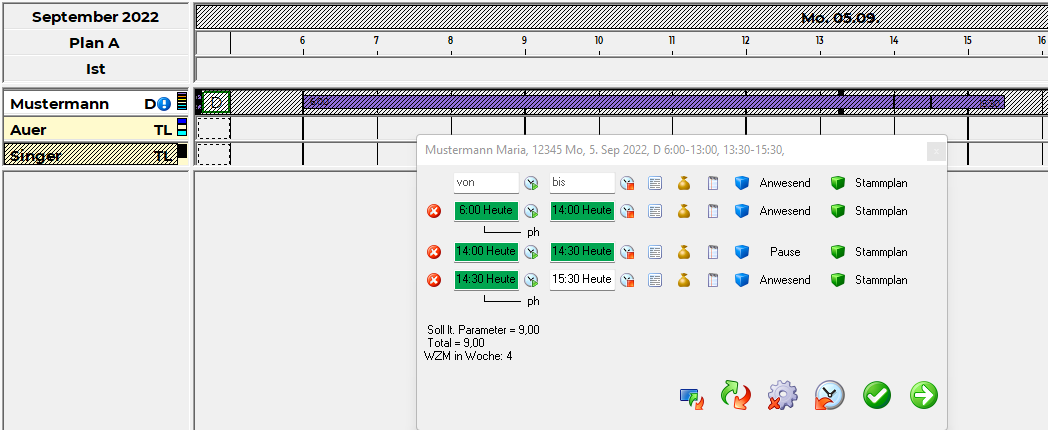
Task: Click the blue info badge next to Mustermann
Action: click(x=164, y=103)
